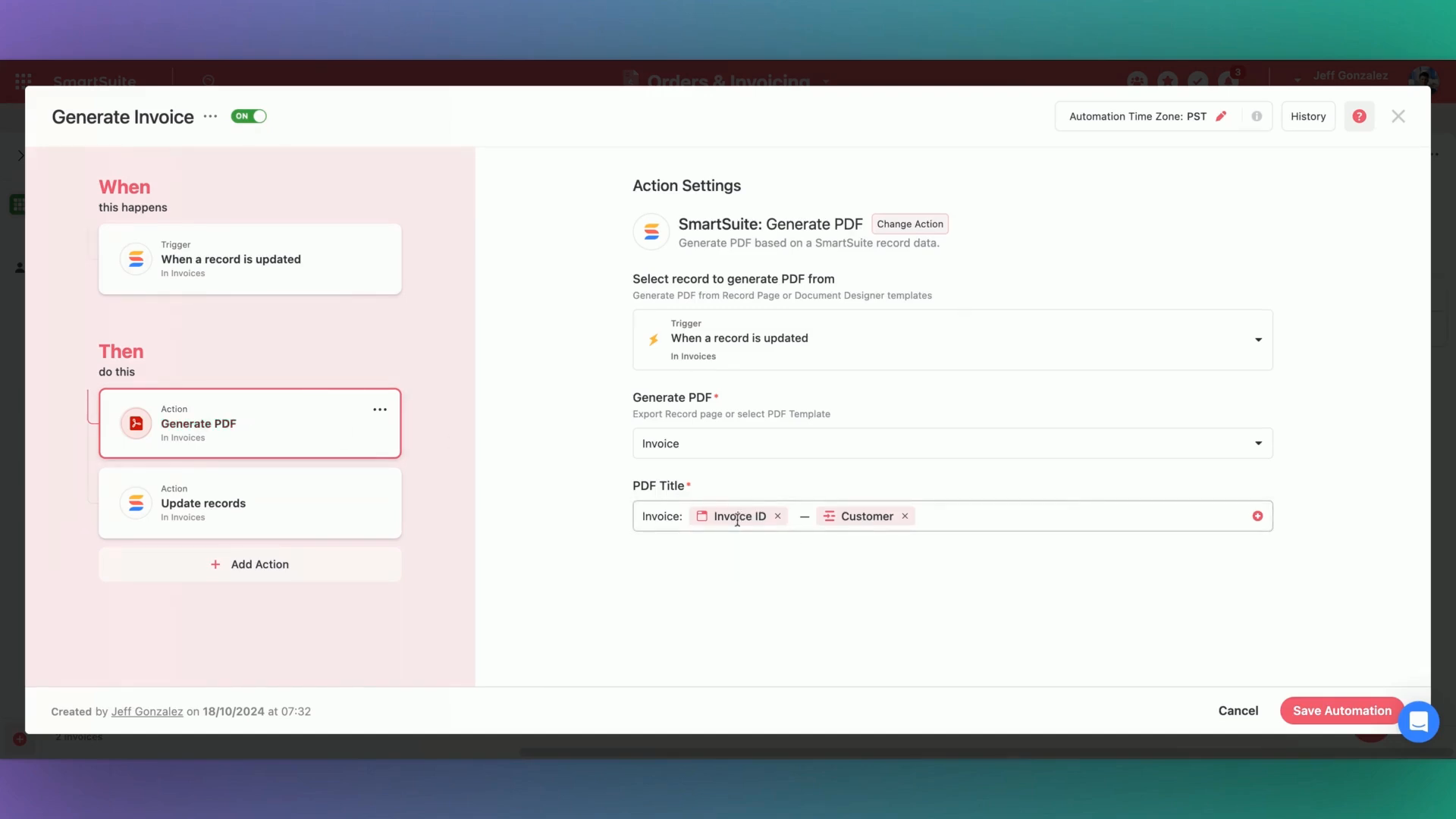Screen dimensions: 1456x819
Task: Open the app grid launcher in background header
Action: pyautogui.click(x=24, y=80)
